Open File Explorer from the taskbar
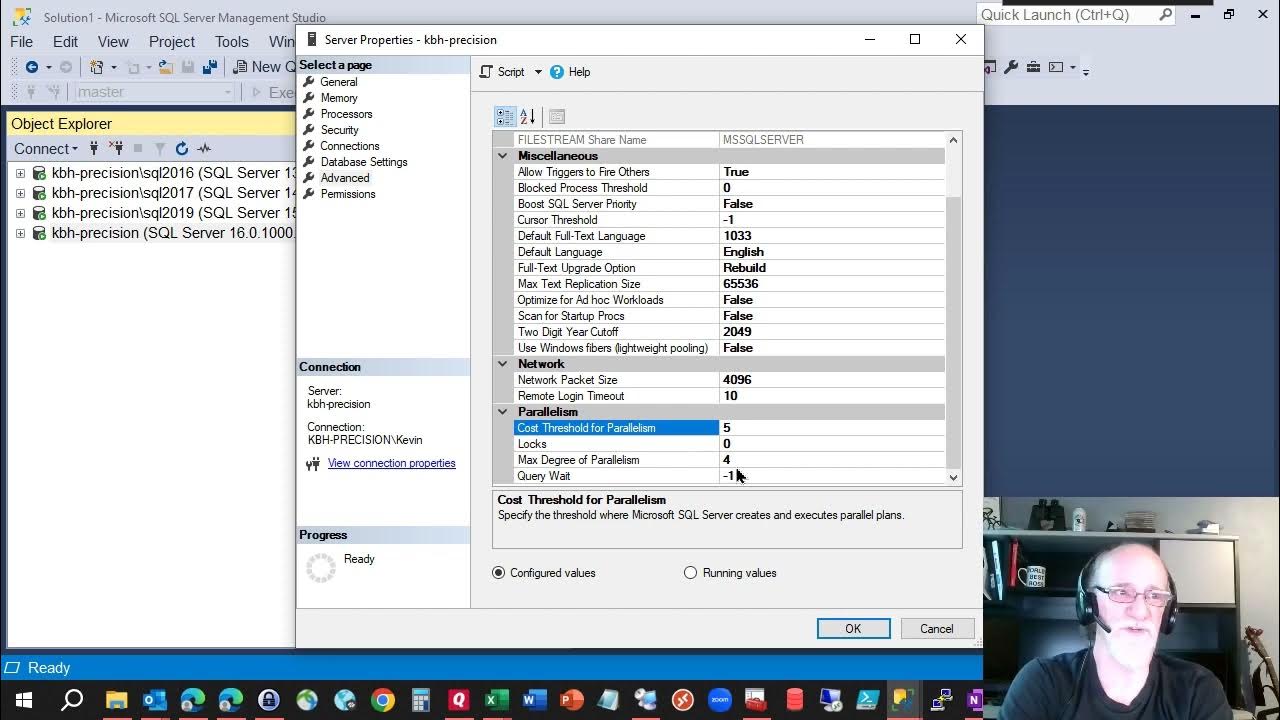This screenshot has width=1280, height=720. [116, 700]
